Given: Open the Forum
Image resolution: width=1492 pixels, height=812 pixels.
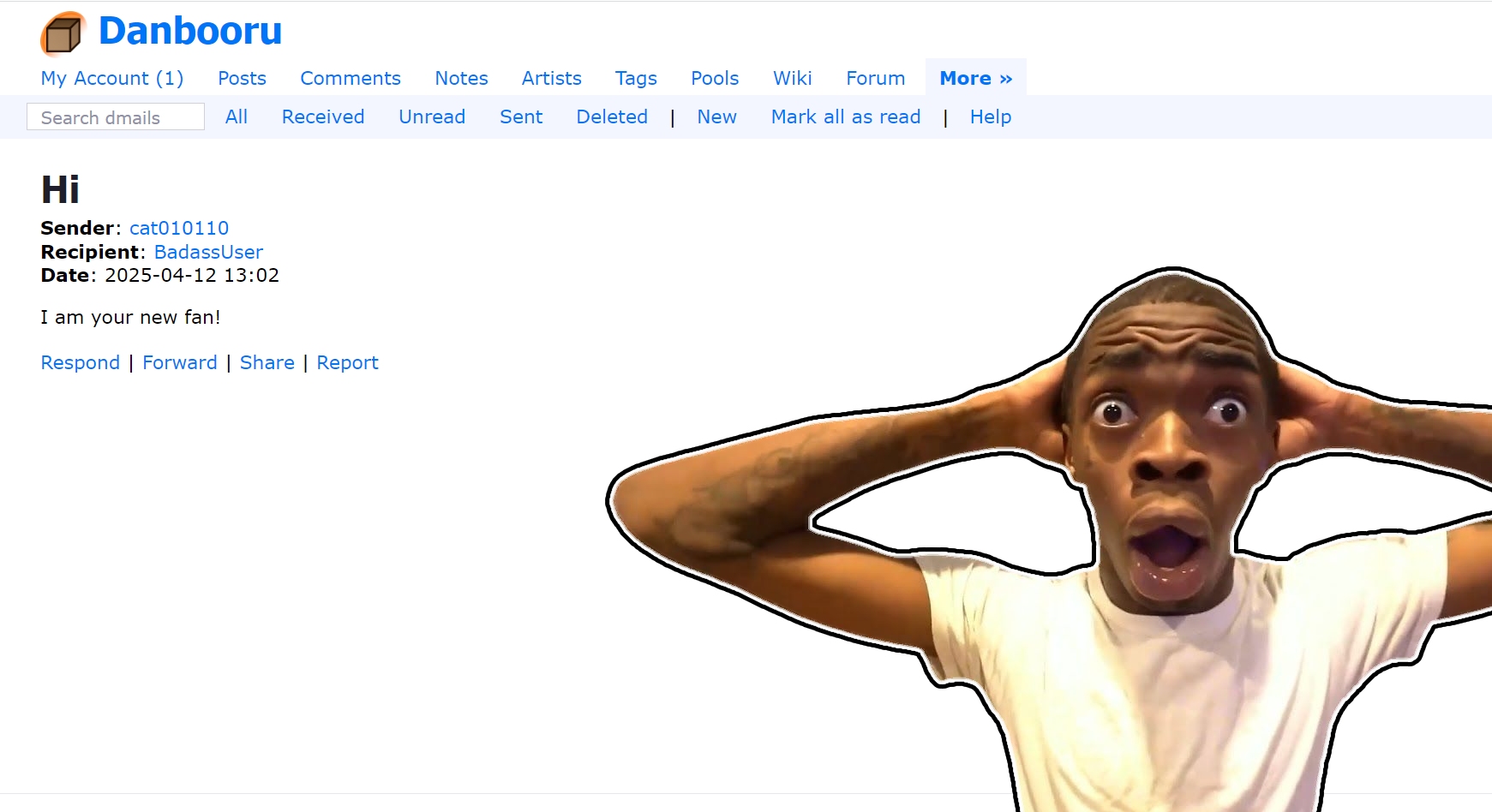Looking at the screenshot, I should pyautogui.click(x=876, y=78).
